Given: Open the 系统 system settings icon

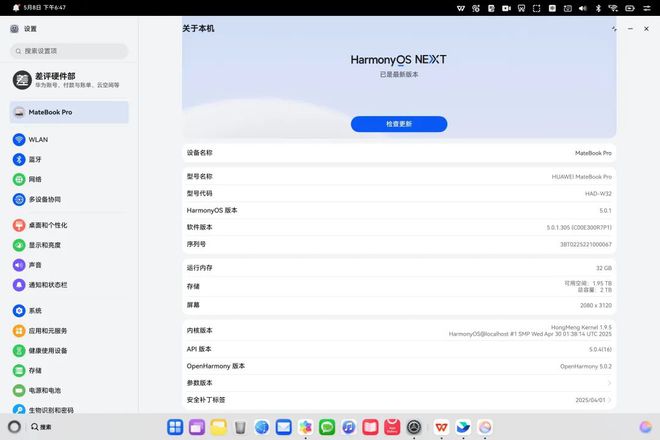Looking at the screenshot, I should click(19, 311).
